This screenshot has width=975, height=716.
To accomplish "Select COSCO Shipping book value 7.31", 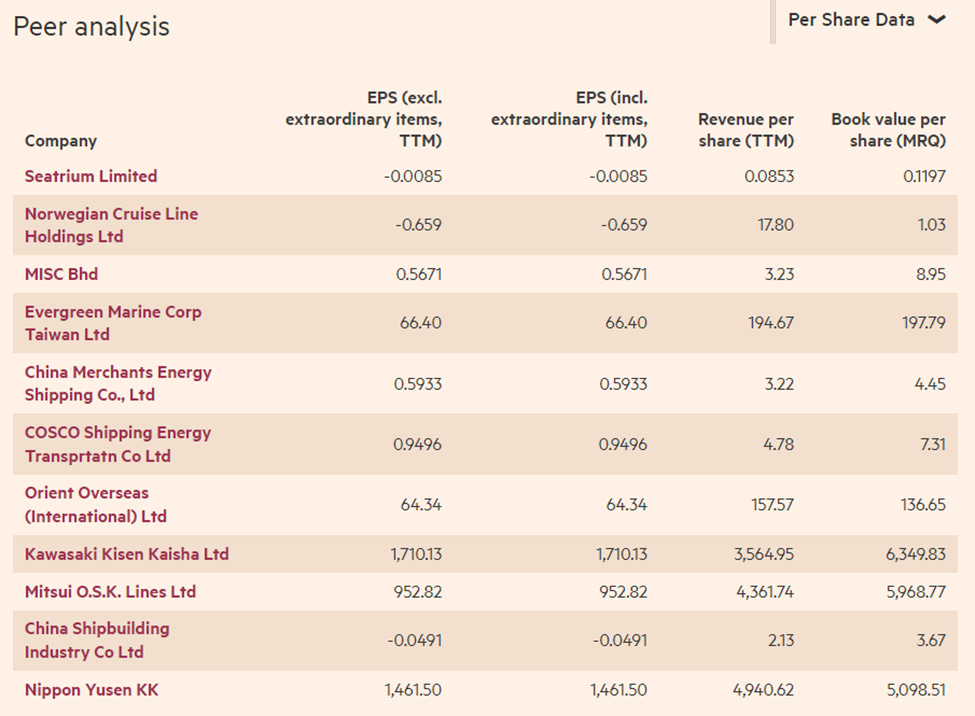I will coord(933,445).
